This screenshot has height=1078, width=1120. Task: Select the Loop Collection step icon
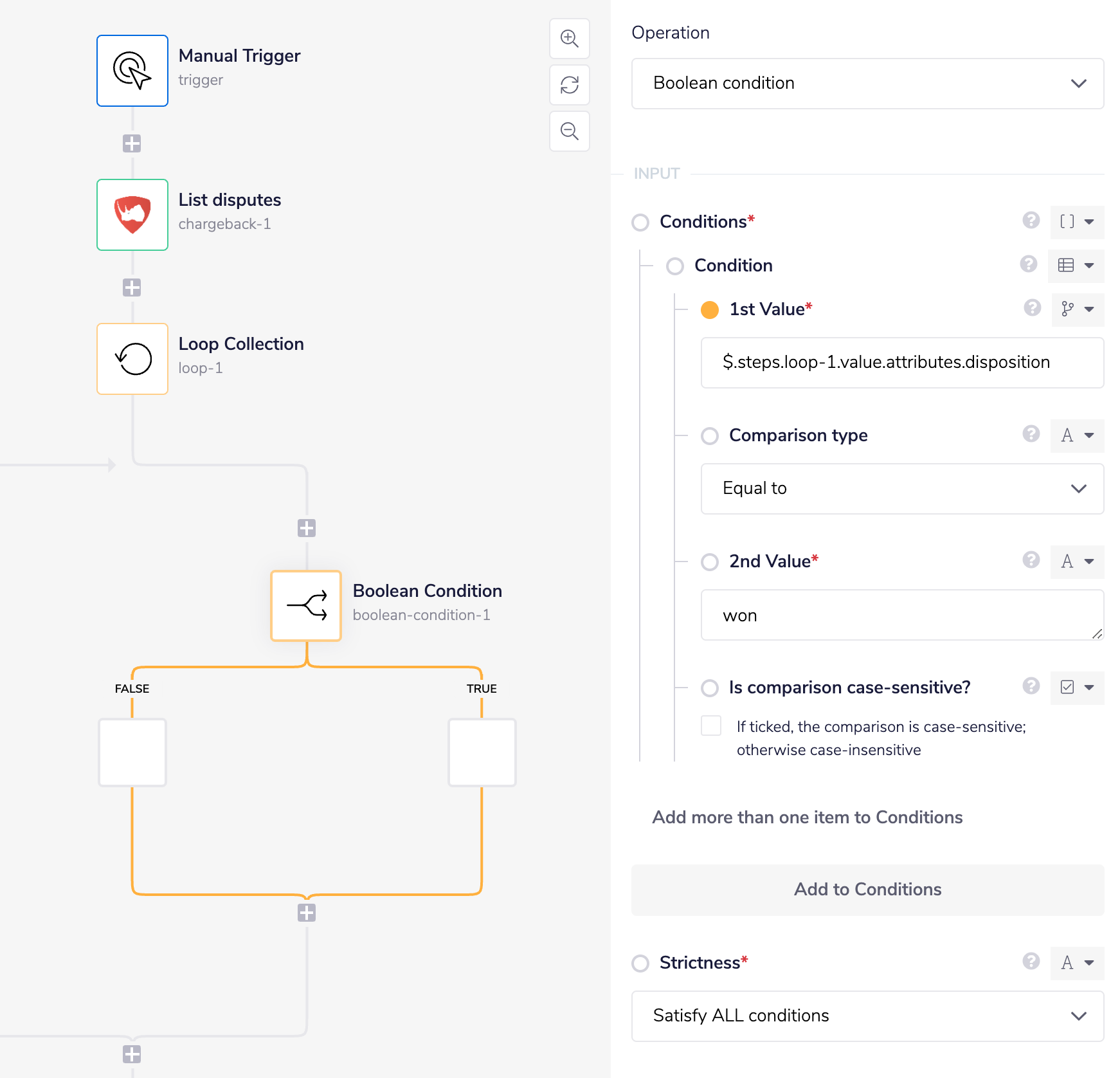tap(132, 359)
